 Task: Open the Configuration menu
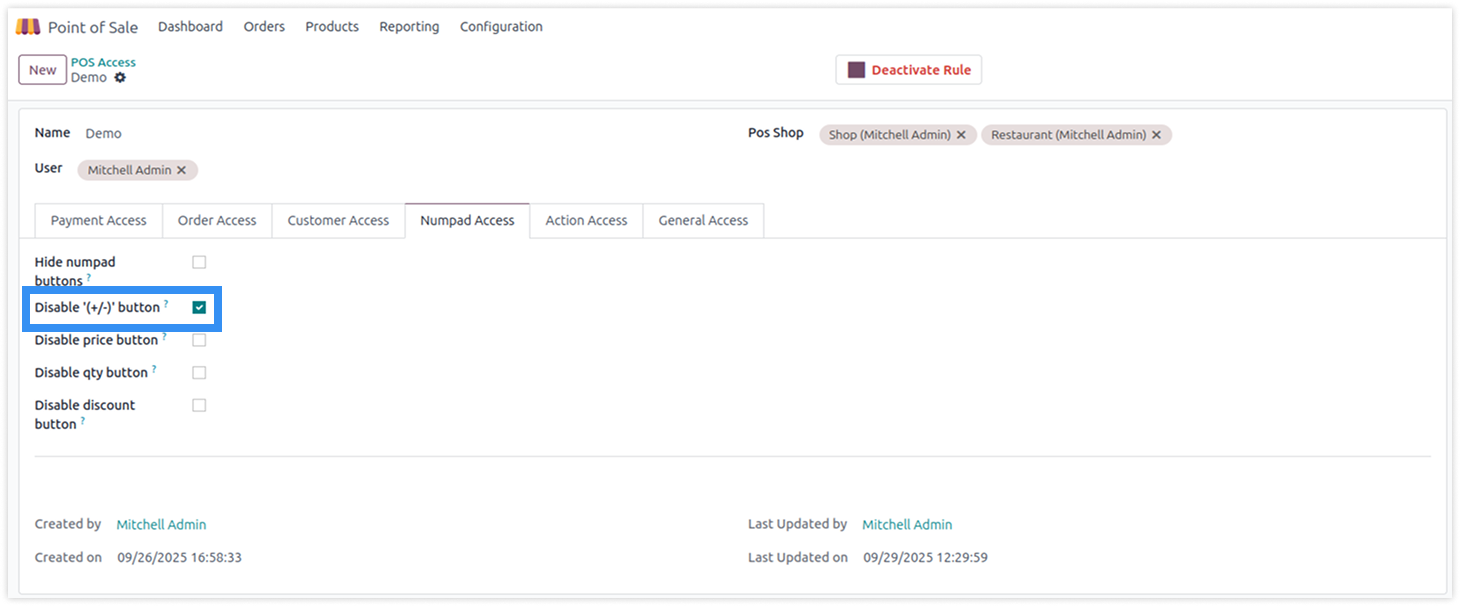coord(501,27)
